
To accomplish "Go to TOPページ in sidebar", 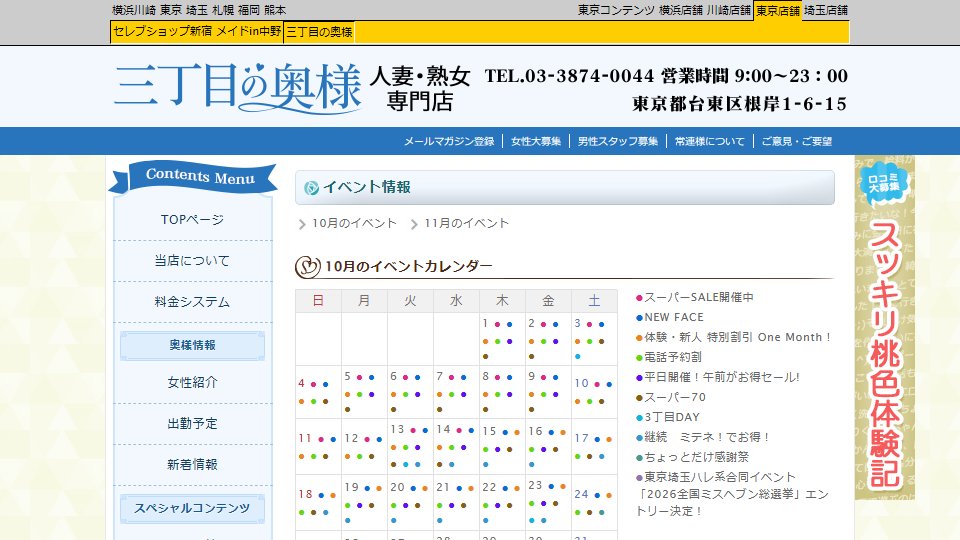I will pyautogui.click(x=192, y=220).
